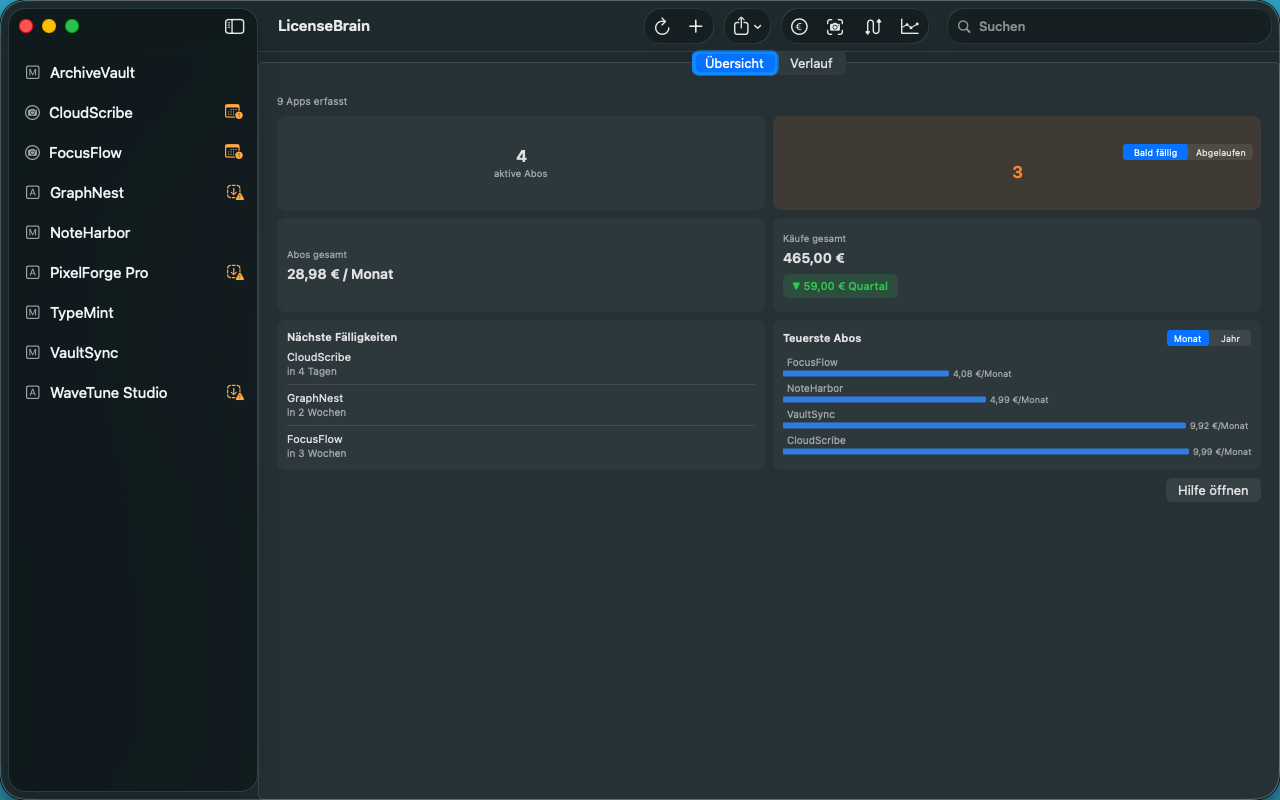Click the euro currency icon

799,27
